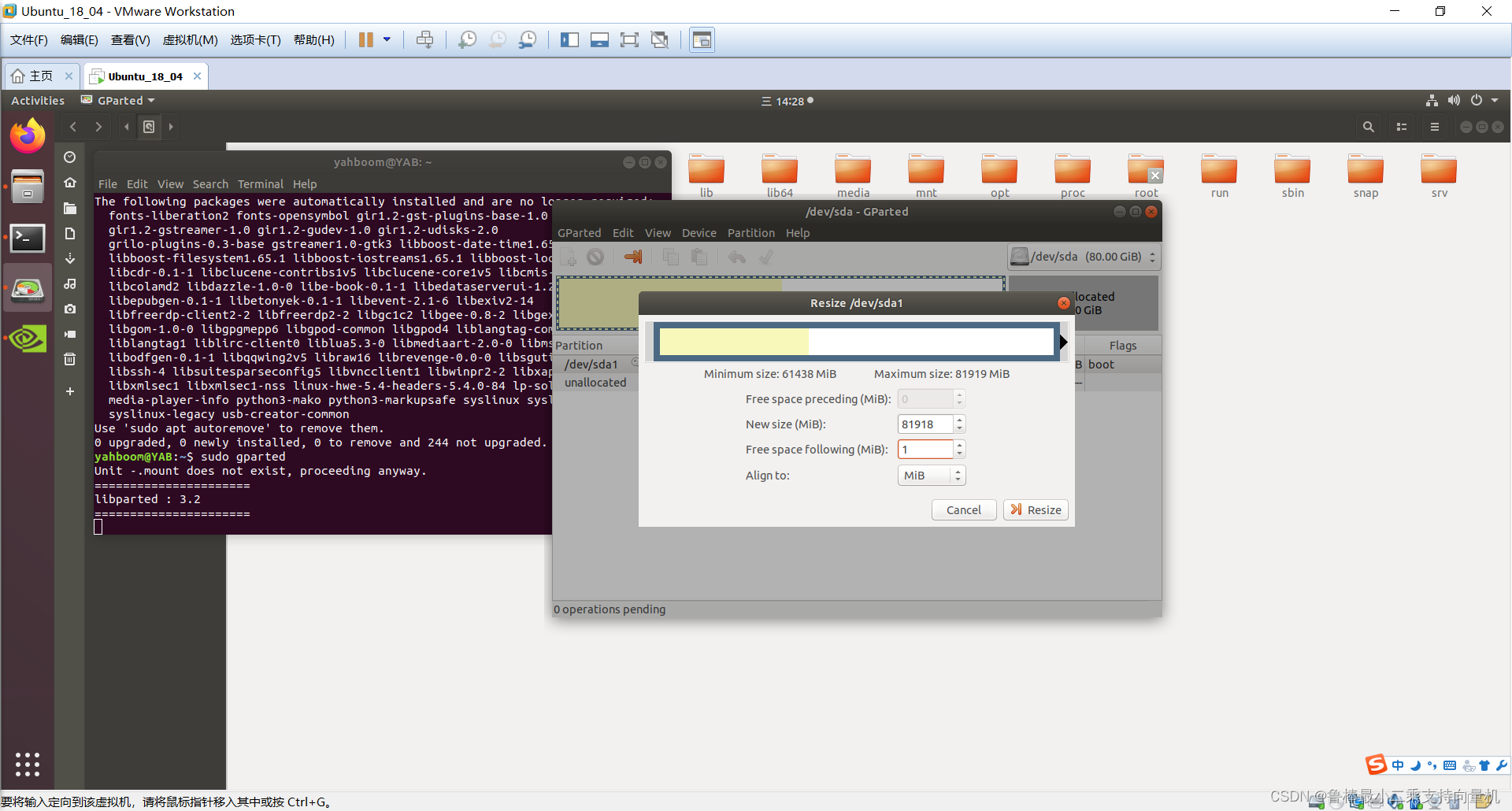The height and width of the screenshot is (811, 1512).
Task: Open Terminal menu in terminal window
Action: point(261,184)
